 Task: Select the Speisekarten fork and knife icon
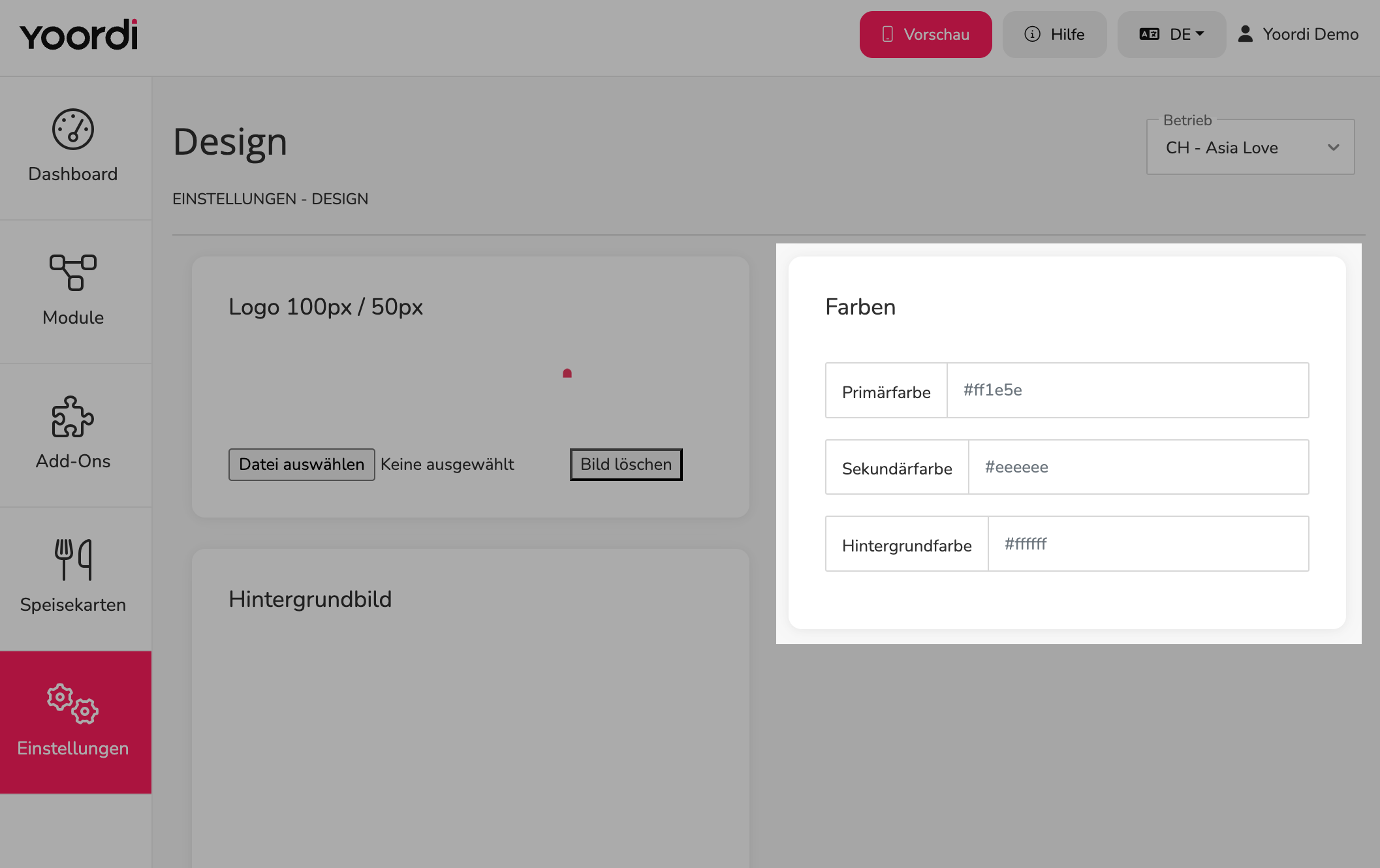(73, 559)
